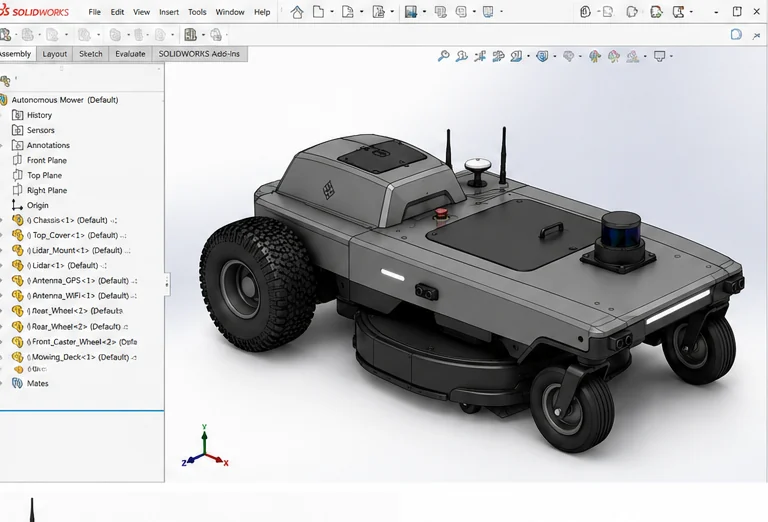768x522 pixels.
Task: Open the Help menu
Action: click(262, 12)
